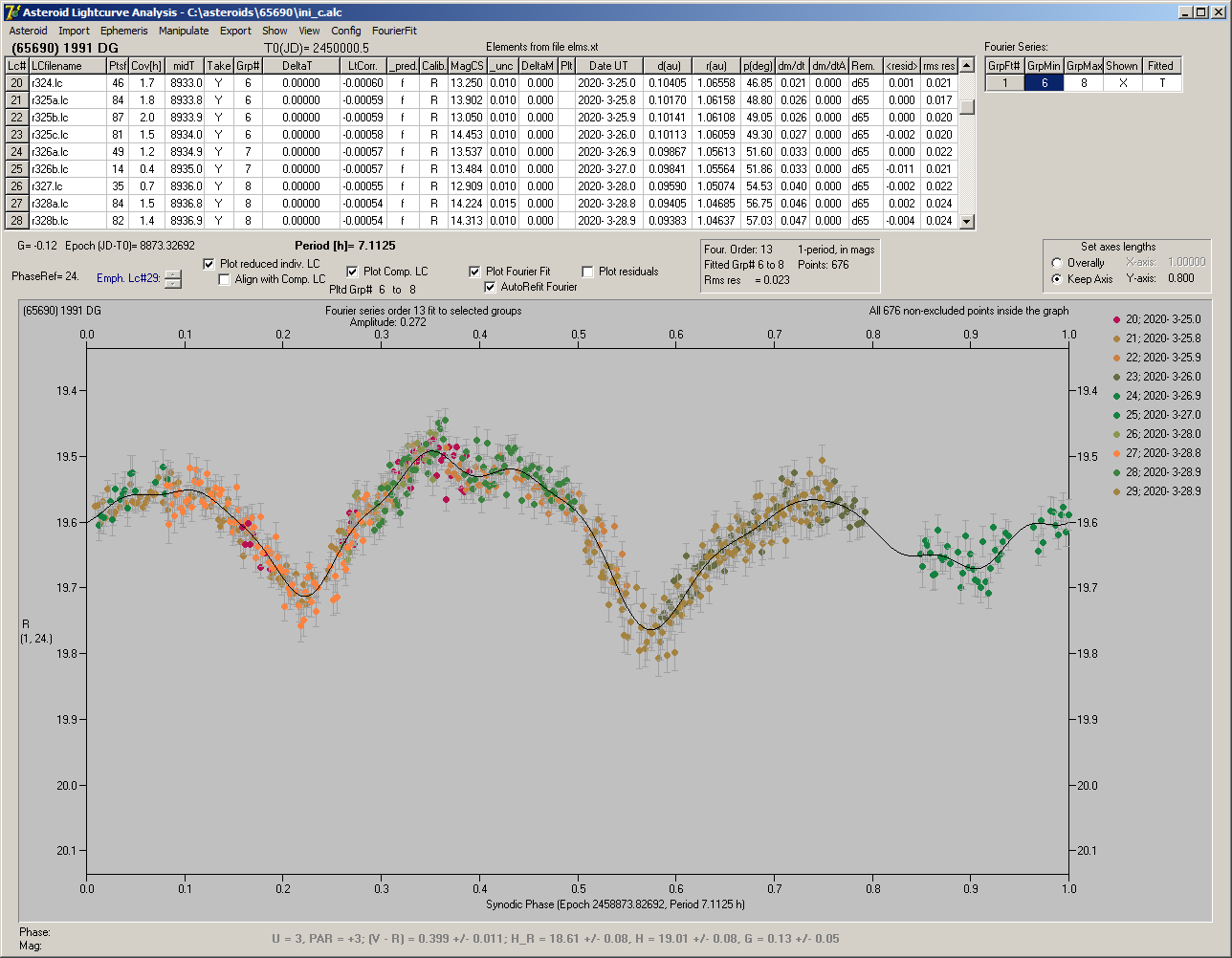
Task: Click the lightcurve table scroll down arrow
Action: coord(967,221)
